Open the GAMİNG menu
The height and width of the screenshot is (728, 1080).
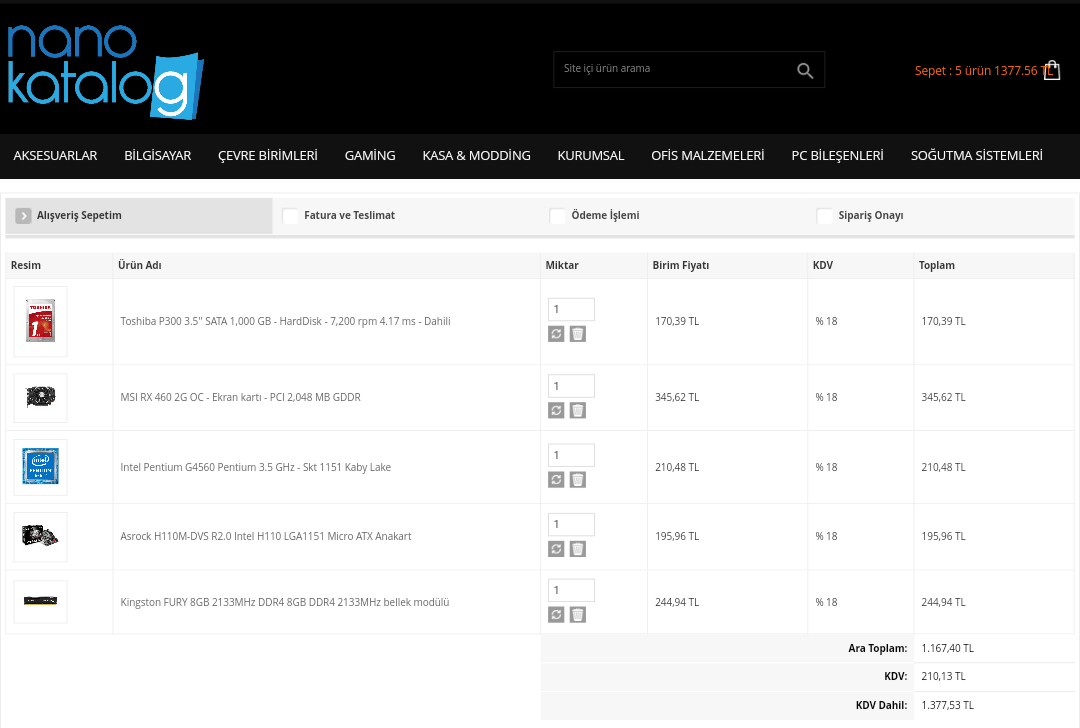[x=370, y=156]
